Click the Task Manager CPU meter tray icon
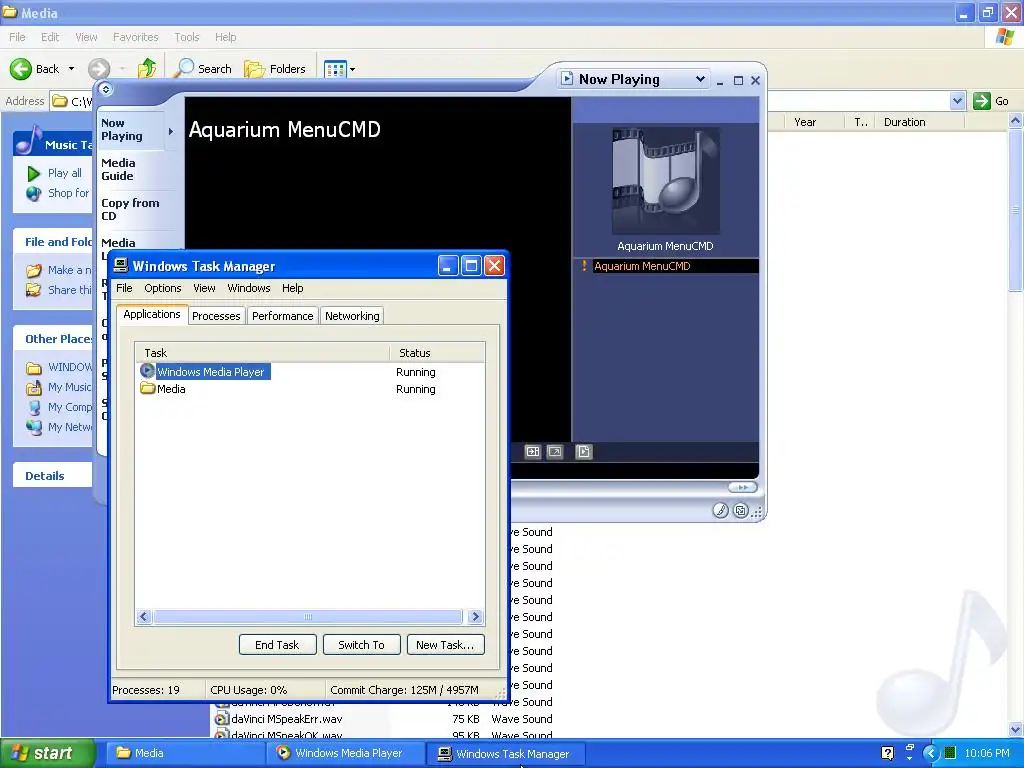Screen dimensions: 1024x768 click(950, 753)
